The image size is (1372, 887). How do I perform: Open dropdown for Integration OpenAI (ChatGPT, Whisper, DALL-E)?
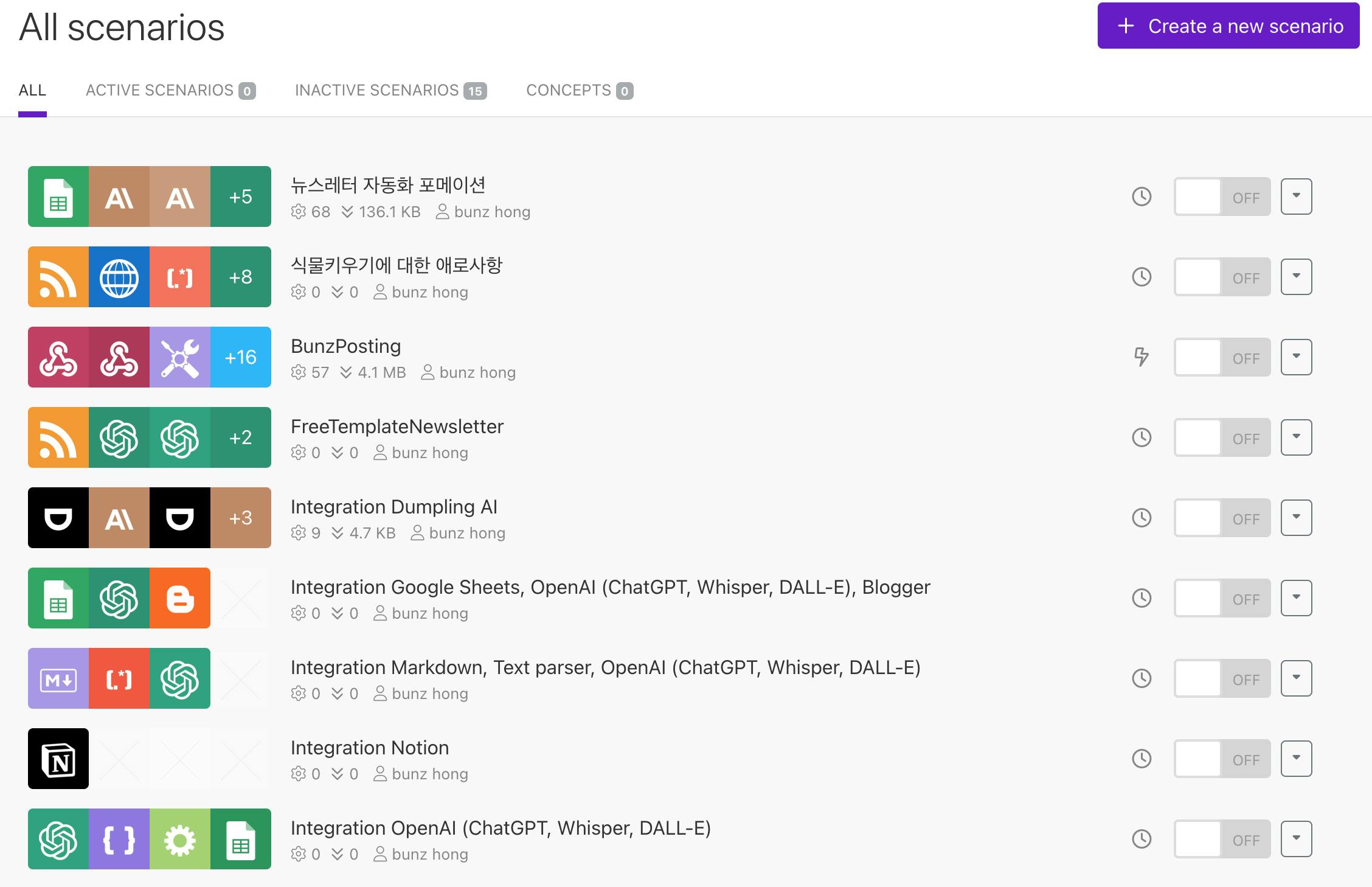[1296, 839]
